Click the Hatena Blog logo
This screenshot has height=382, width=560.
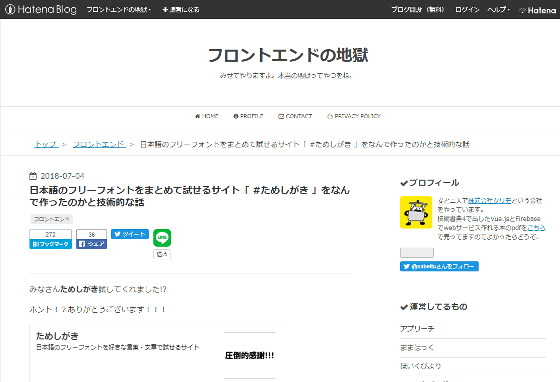pos(41,9)
